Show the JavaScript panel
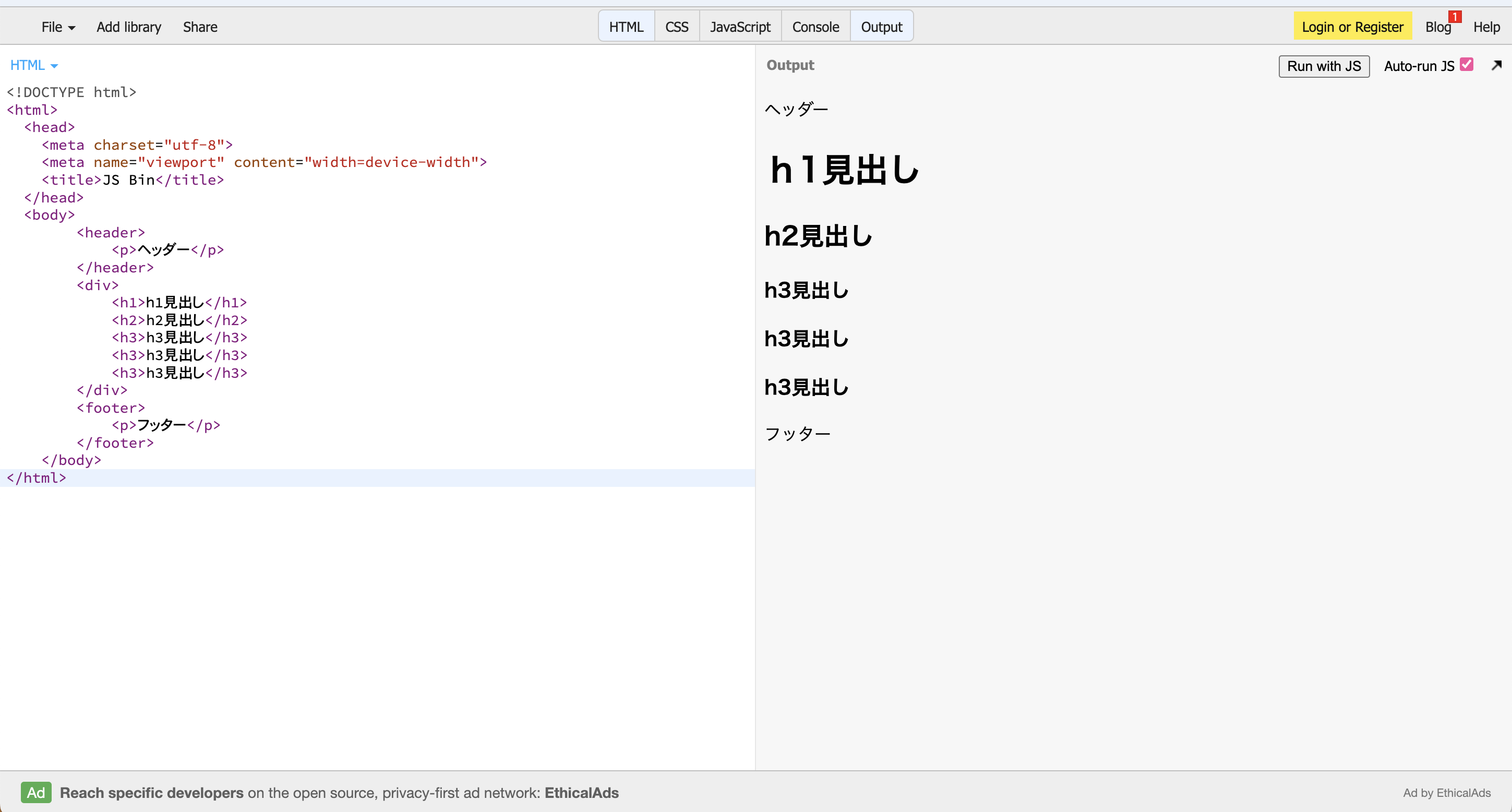This screenshot has height=812, width=1512. point(740,27)
